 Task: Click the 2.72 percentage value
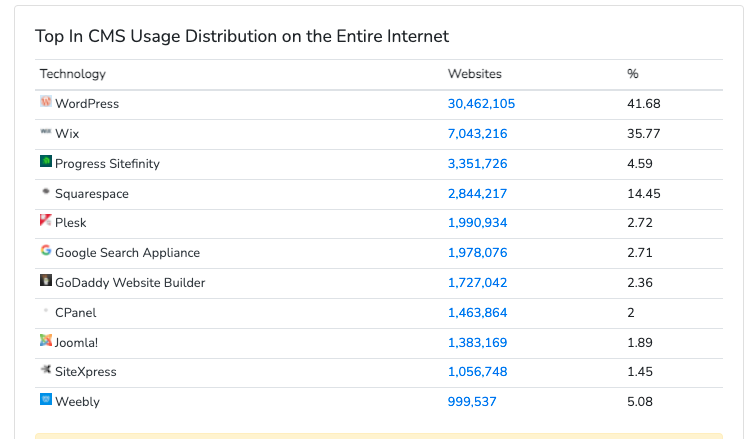tap(640, 223)
